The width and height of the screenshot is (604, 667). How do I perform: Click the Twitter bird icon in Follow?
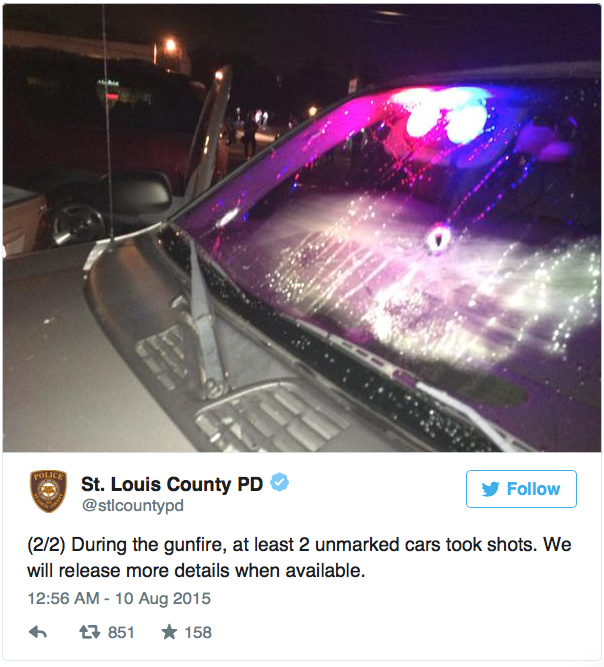pos(490,489)
